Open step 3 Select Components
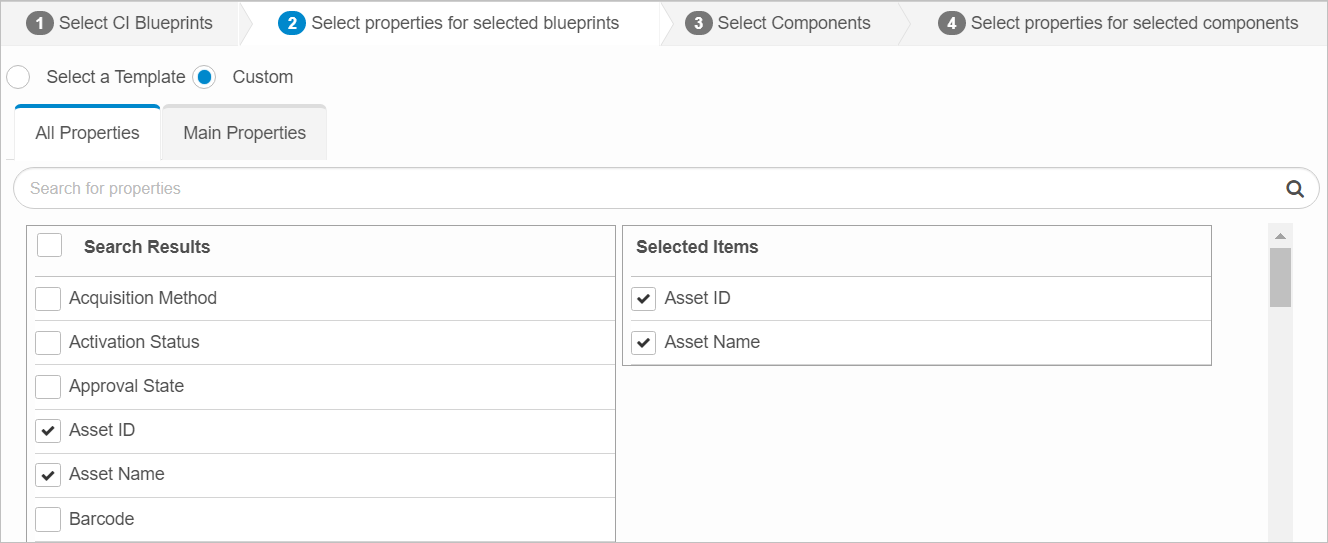The image size is (1328, 543). (x=779, y=23)
